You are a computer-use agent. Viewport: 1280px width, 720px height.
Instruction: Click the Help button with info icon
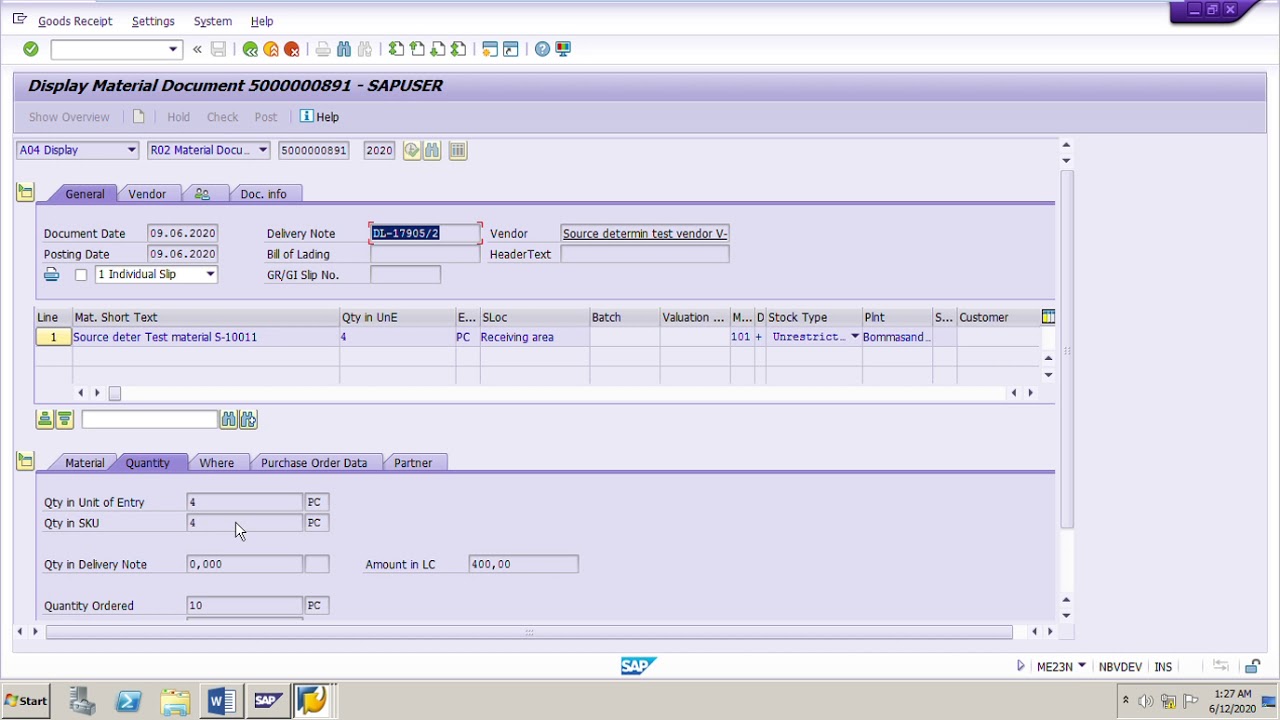pyautogui.click(x=320, y=117)
